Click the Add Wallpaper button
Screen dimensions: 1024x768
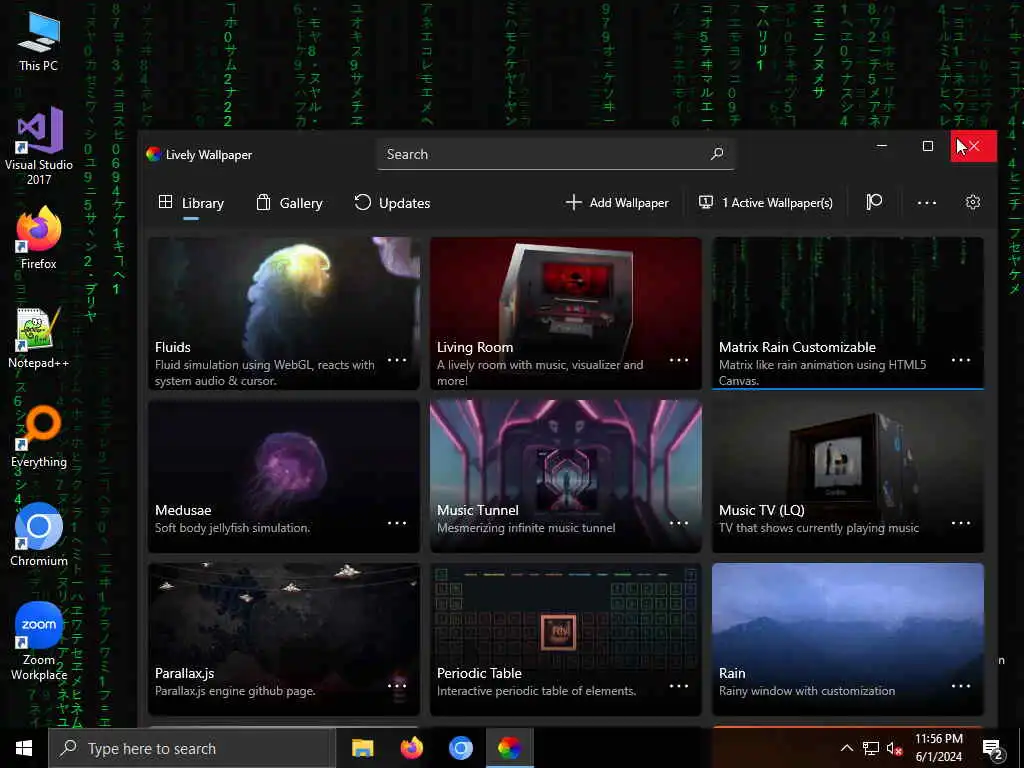click(x=617, y=202)
